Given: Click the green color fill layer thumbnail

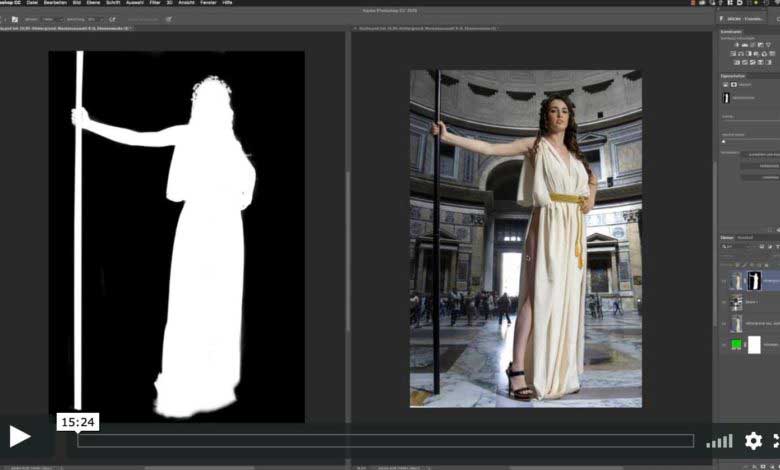Looking at the screenshot, I should [737, 344].
